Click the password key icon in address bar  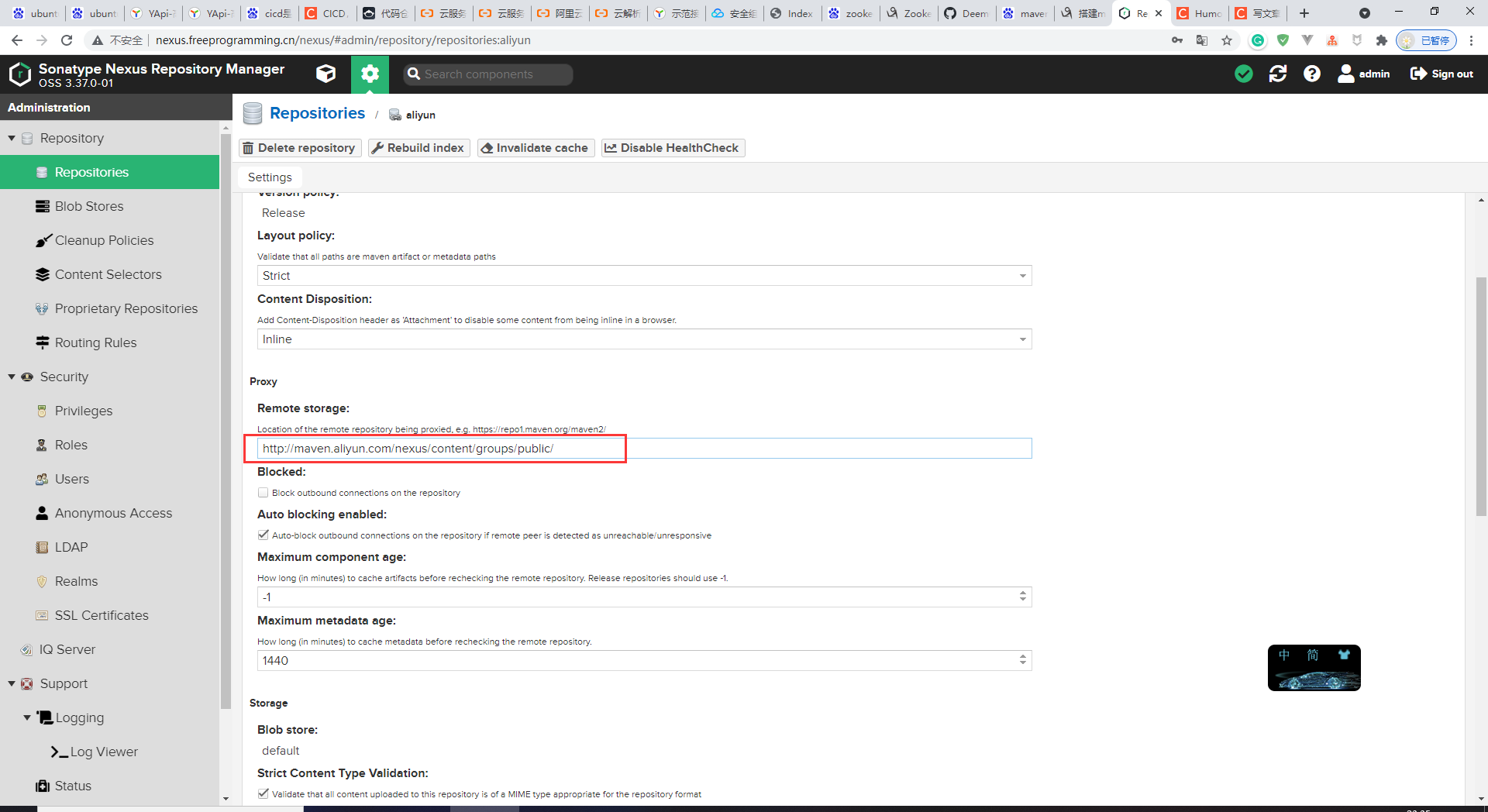(1177, 40)
